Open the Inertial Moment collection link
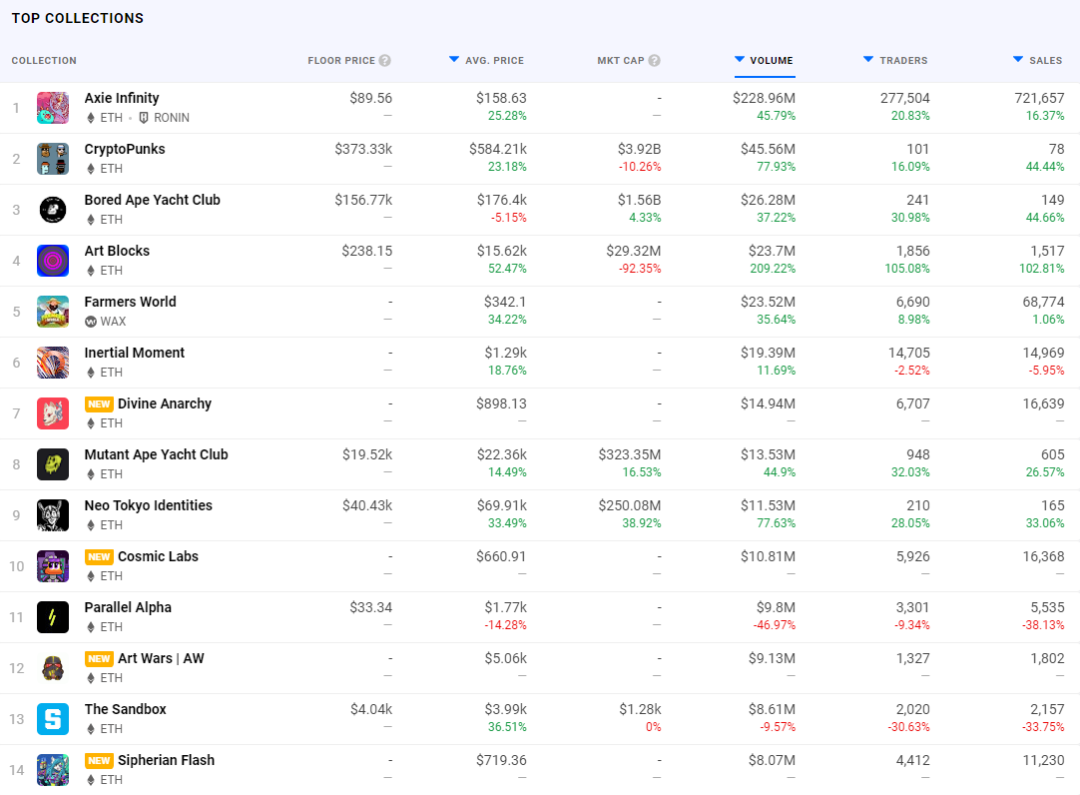The image size is (1080, 795). tap(134, 353)
